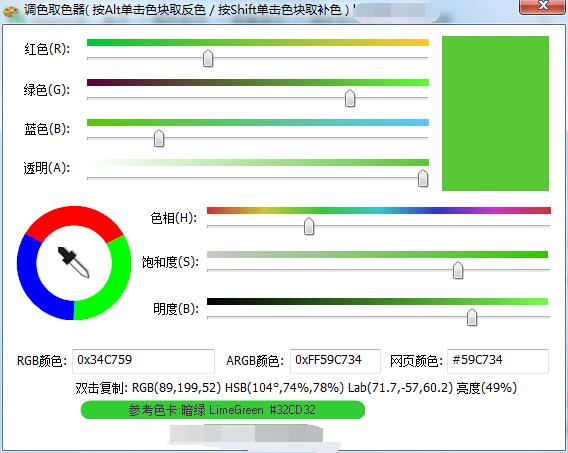Click the RGB颜色 field showing 0x34C759

pyautogui.click(x=143, y=361)
